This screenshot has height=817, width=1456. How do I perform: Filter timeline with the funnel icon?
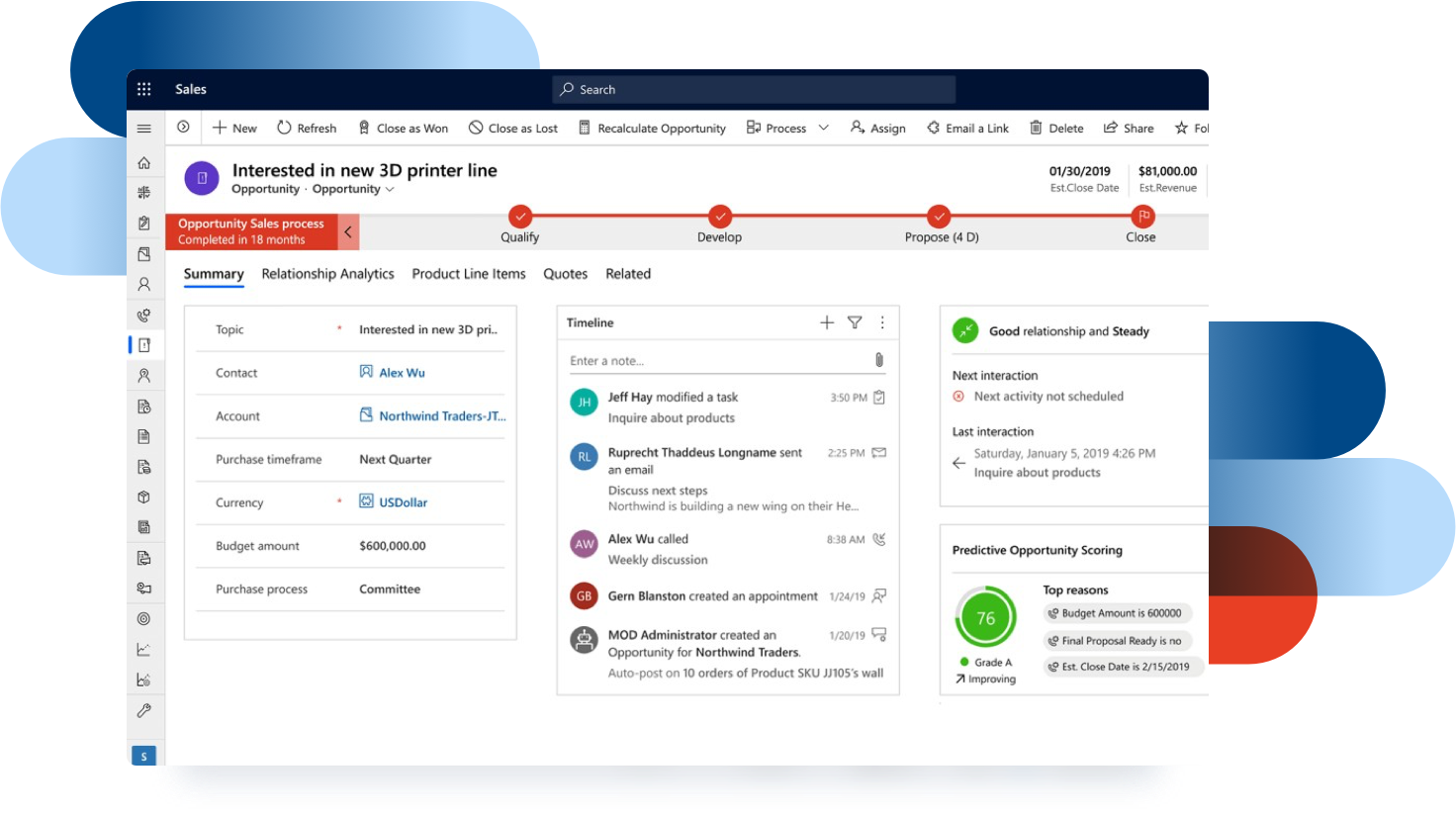[855, 322]
